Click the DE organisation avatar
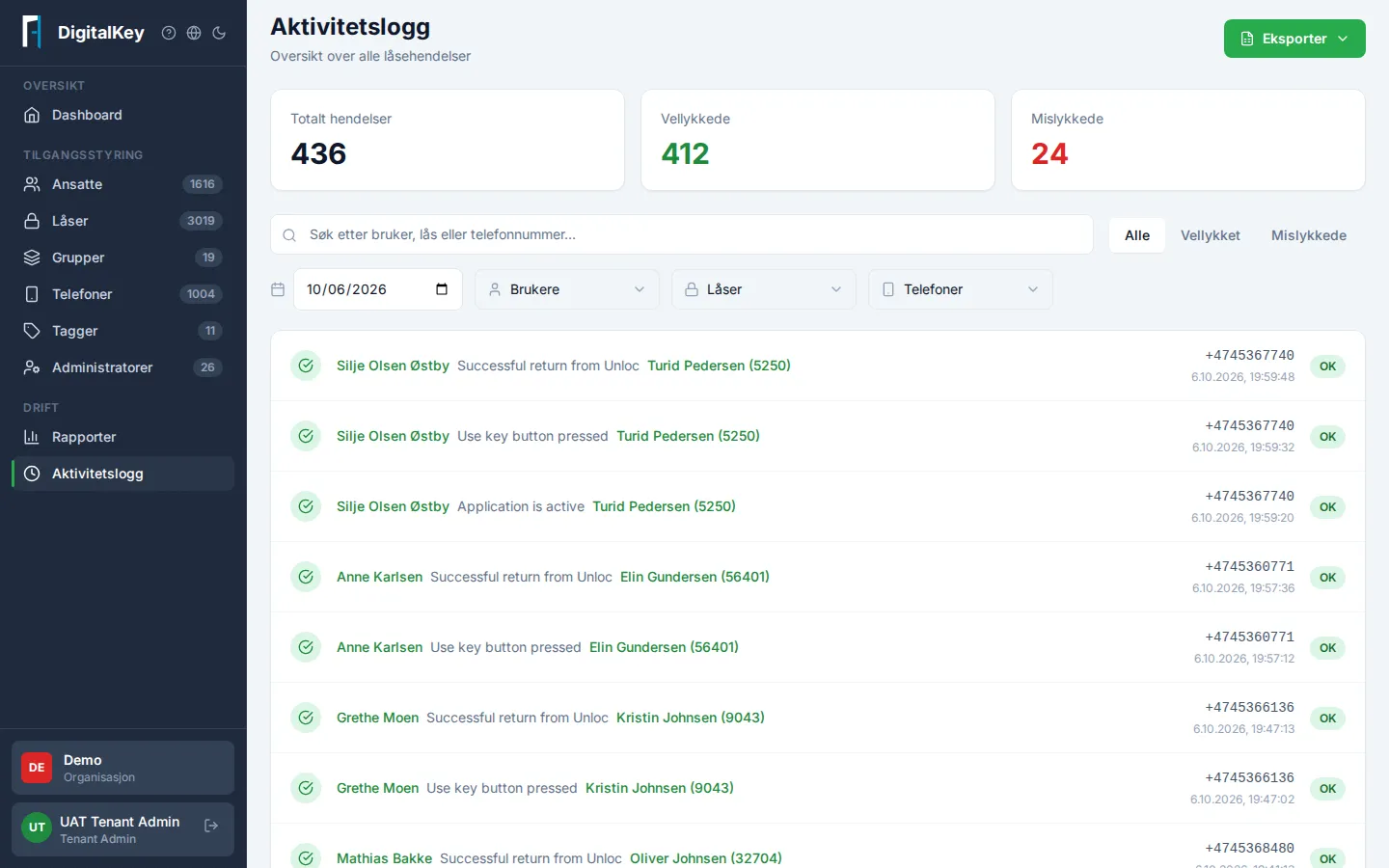 (37, 768)
